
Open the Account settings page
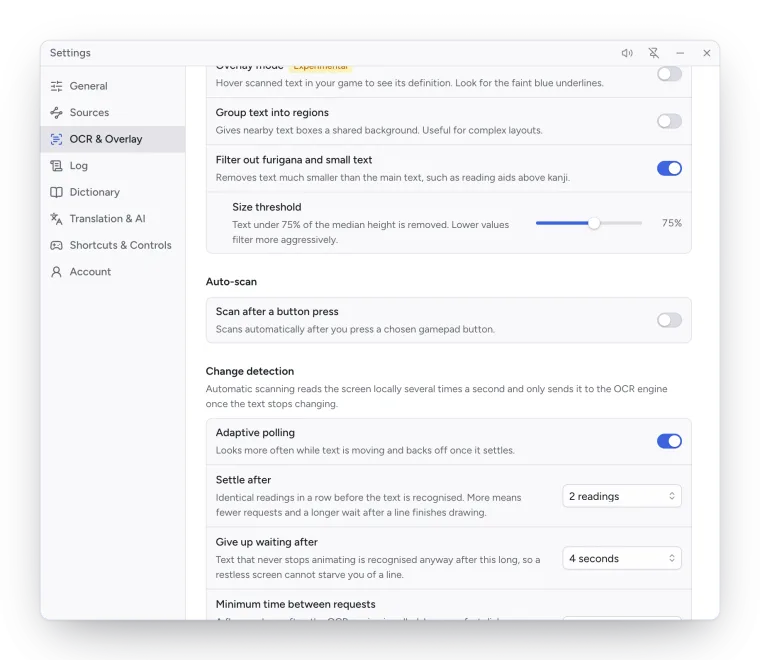point(112,272)
